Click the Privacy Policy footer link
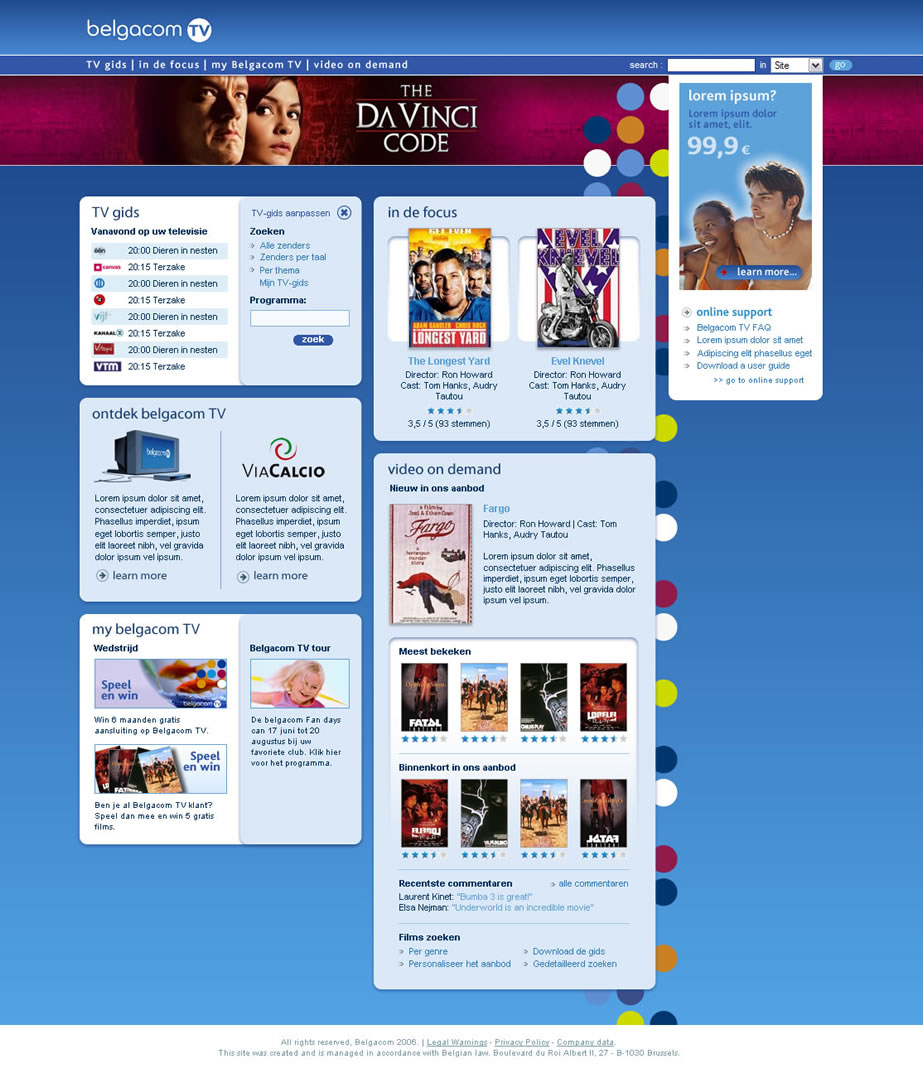Screen dimensions: 923x1069 tap(522, 1042)
